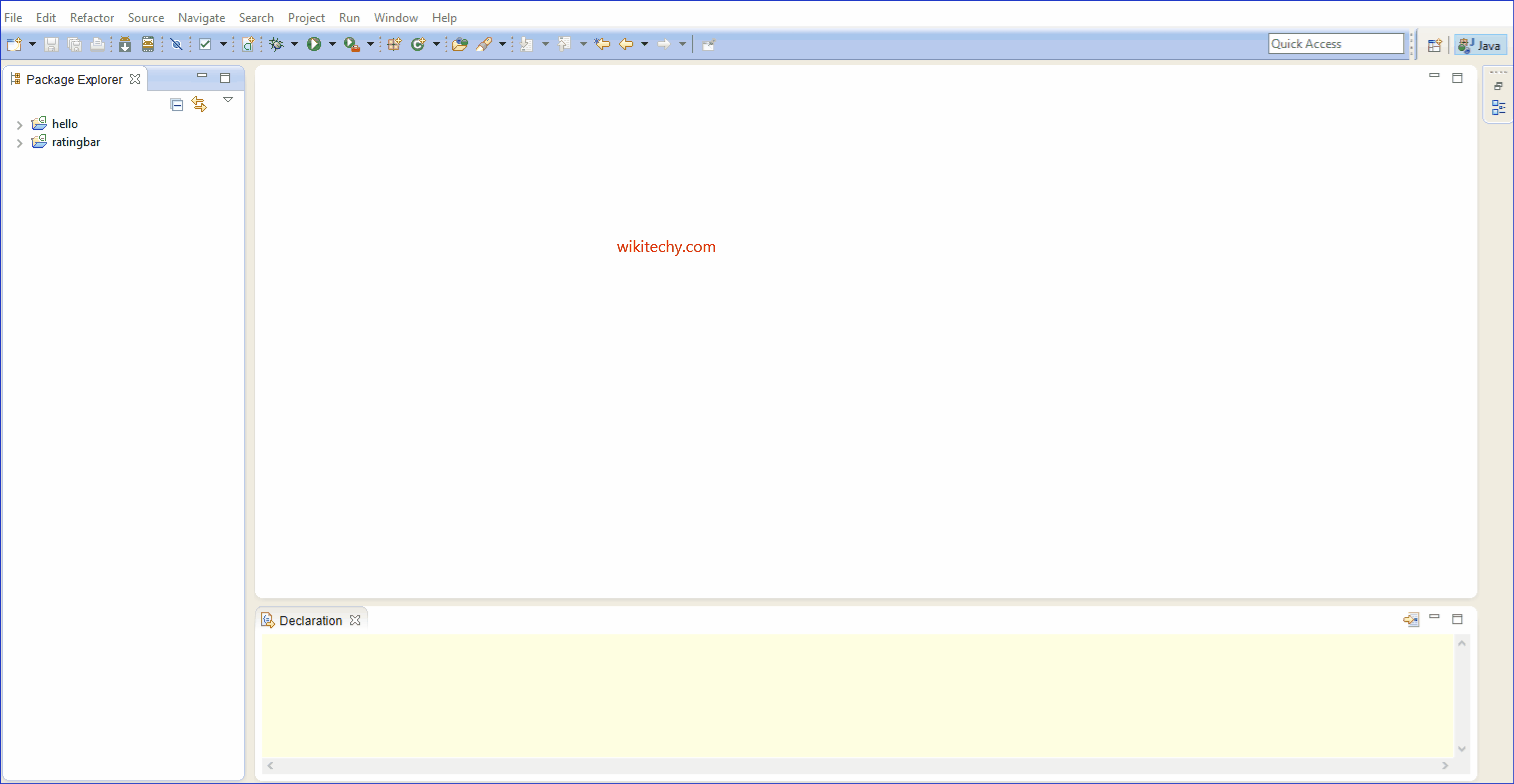1514x784 pixels.
Task: Open the Refactor menu
Action: 92,18
